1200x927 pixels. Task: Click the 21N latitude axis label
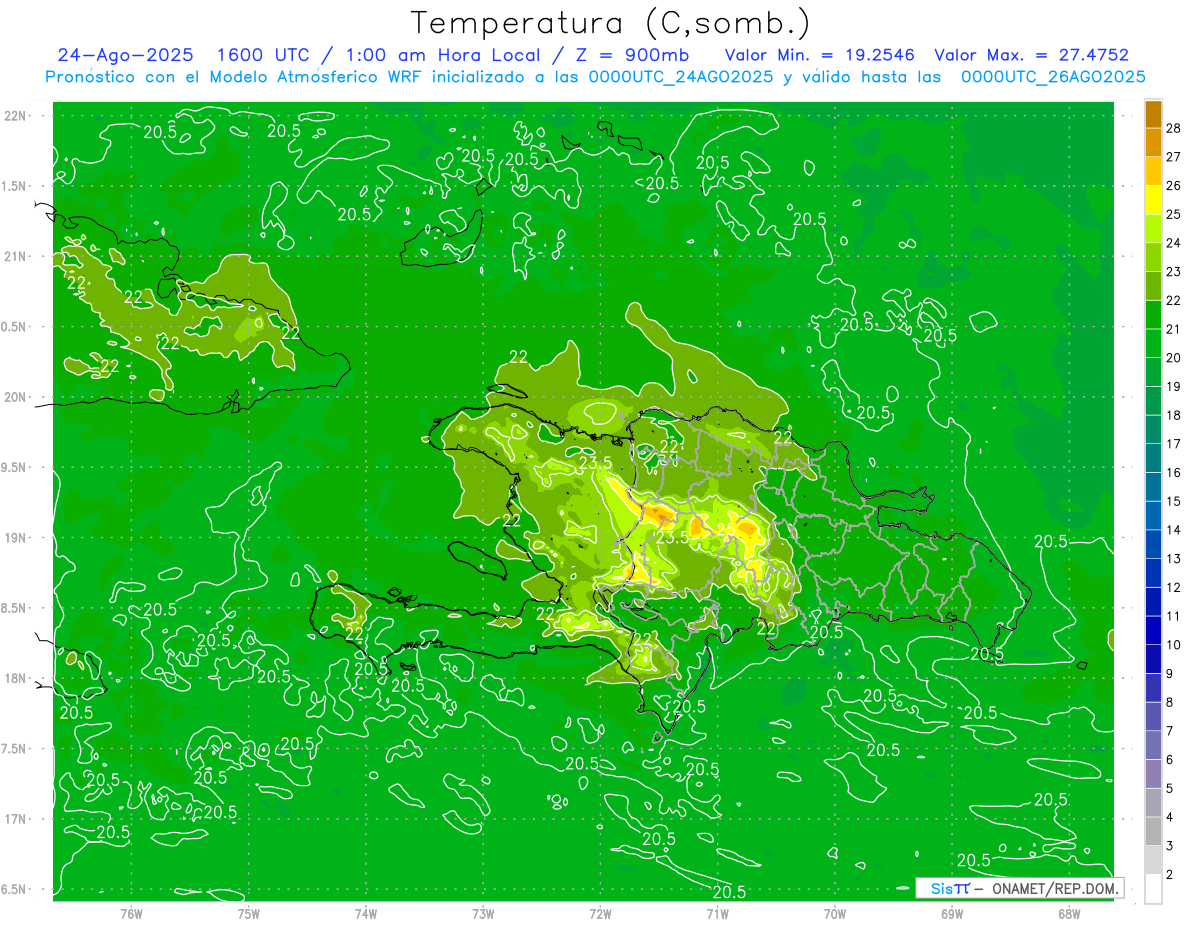(x=17, y=256)
